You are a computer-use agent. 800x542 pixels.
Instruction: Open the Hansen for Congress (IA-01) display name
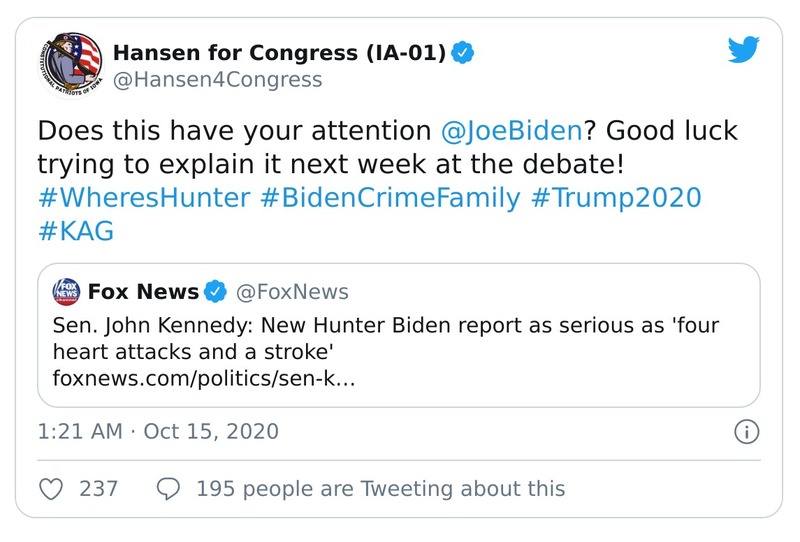coord(279,52)
